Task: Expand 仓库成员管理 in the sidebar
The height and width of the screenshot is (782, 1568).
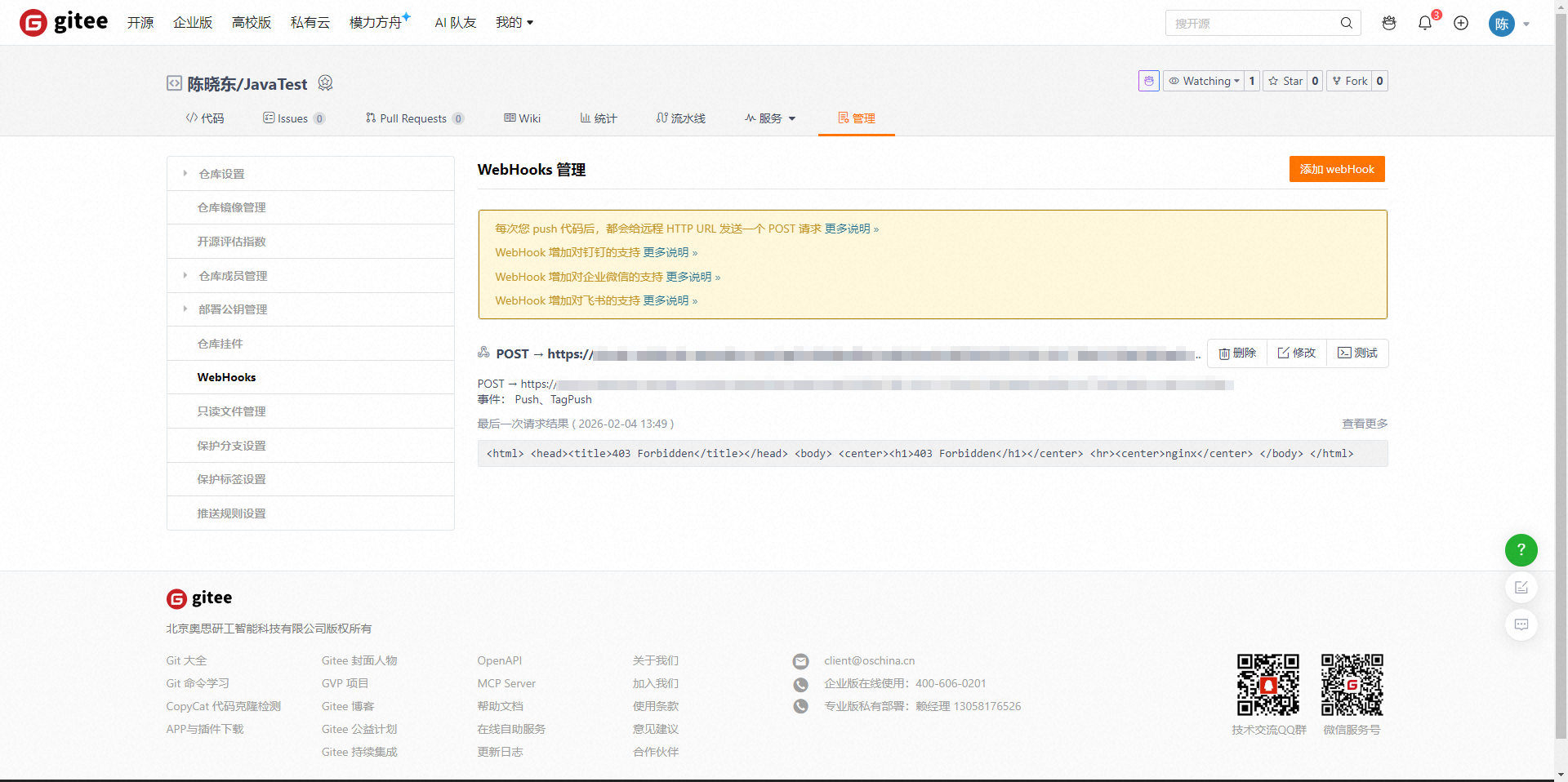Action: pyautogui.click(x=233, y=276)
